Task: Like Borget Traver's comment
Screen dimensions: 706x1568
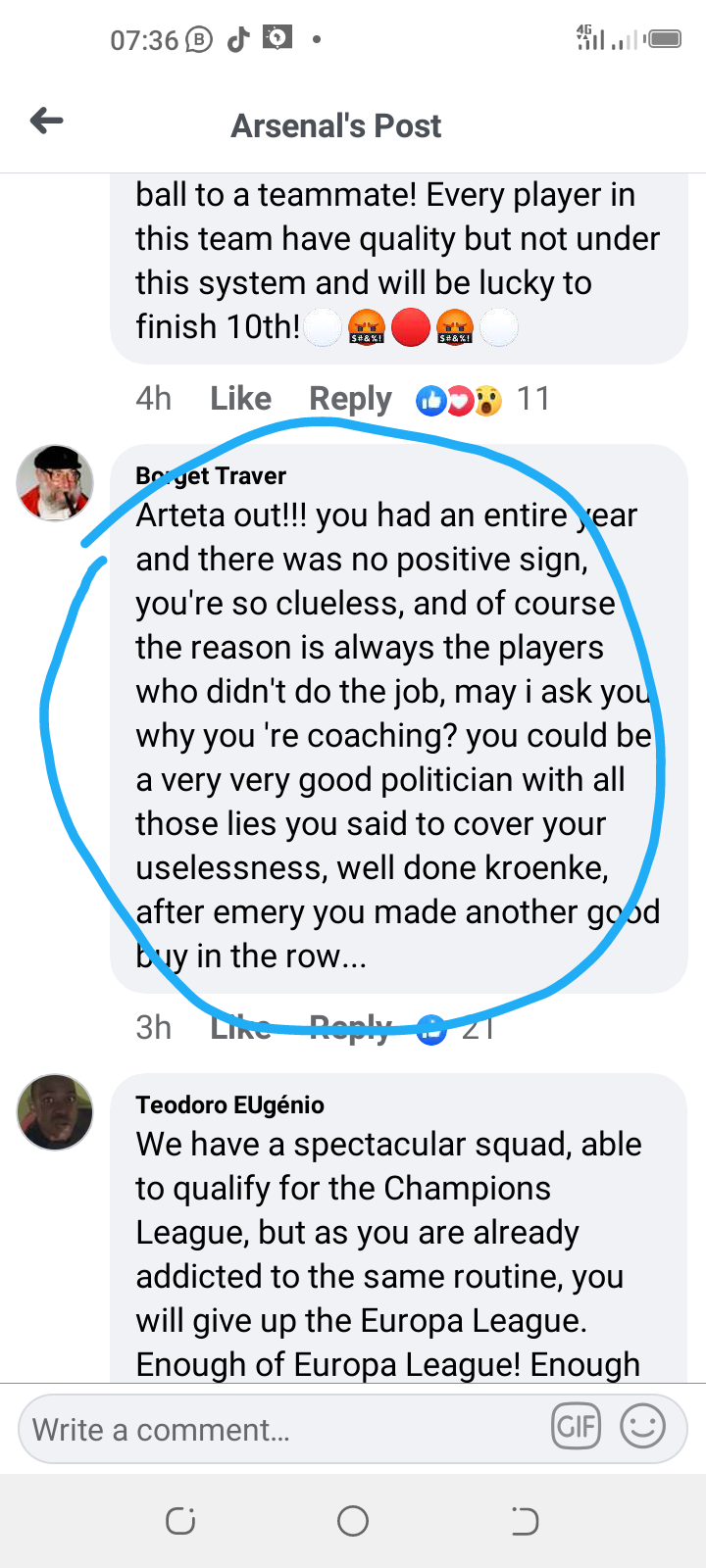Action: click(240, 1028)
